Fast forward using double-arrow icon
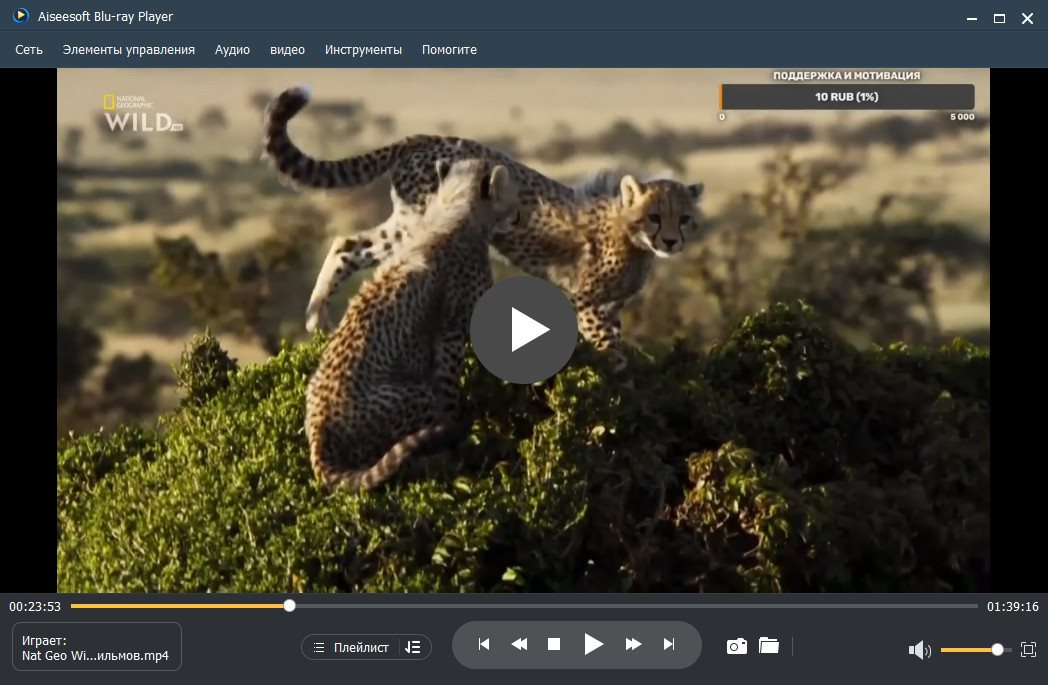Viewport: 1048px width, 685px height. tap(633, 644)
